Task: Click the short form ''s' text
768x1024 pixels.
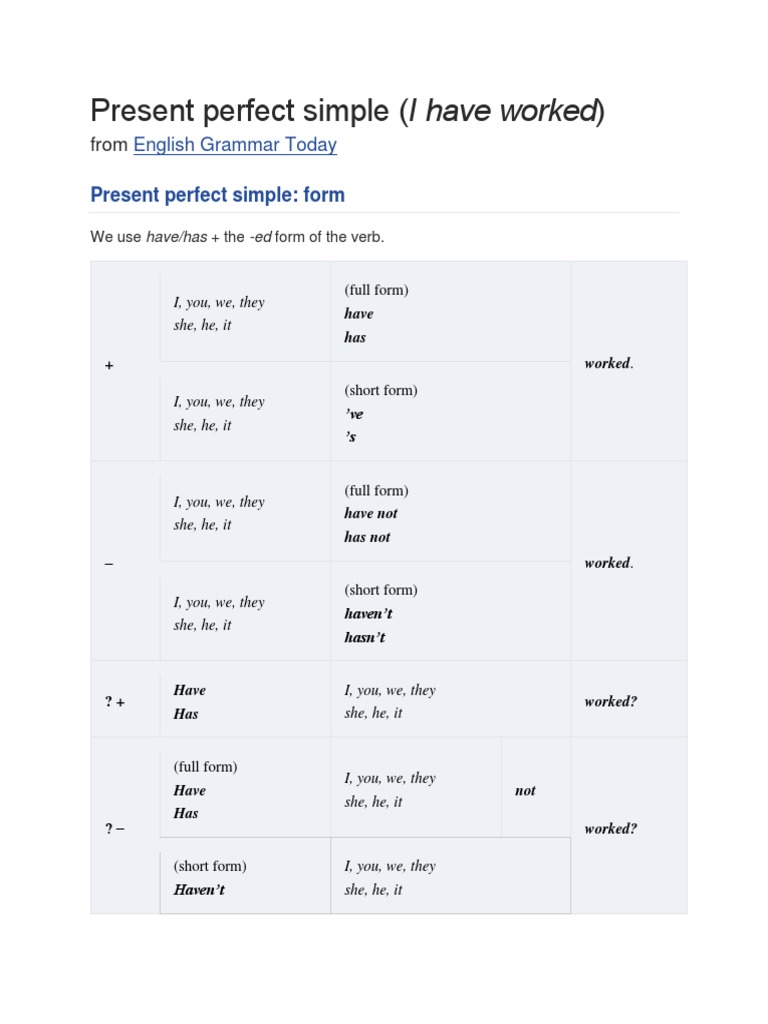Action: [x=351, y=437]
